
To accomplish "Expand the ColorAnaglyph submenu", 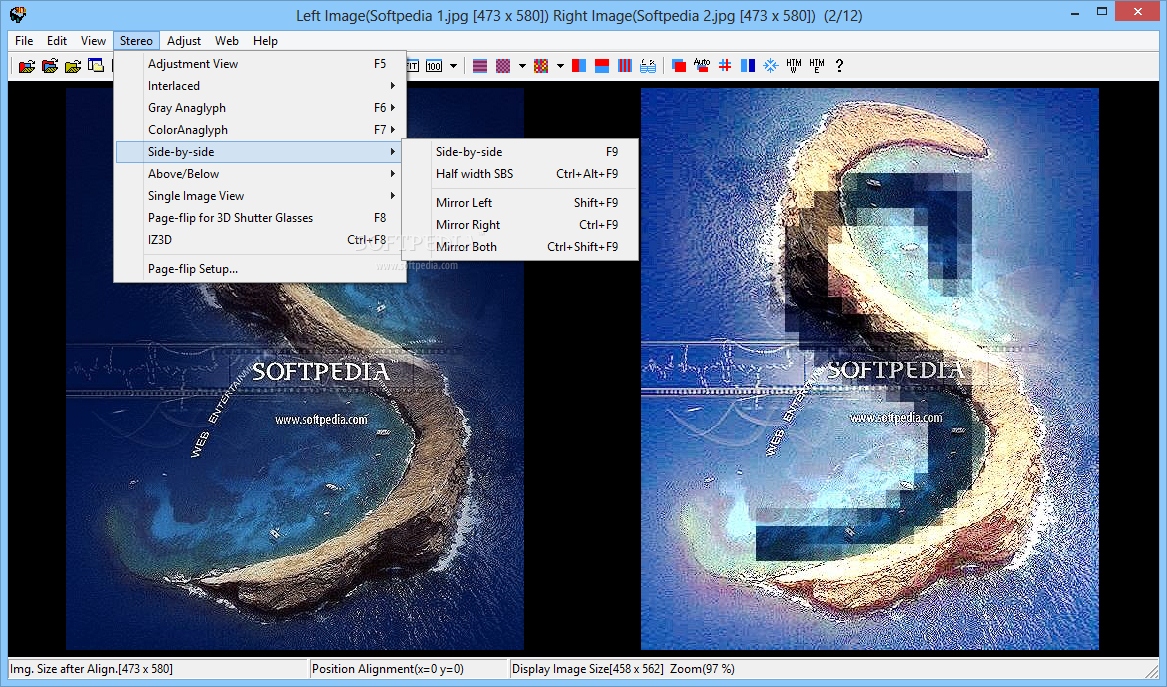I will 259,130.
